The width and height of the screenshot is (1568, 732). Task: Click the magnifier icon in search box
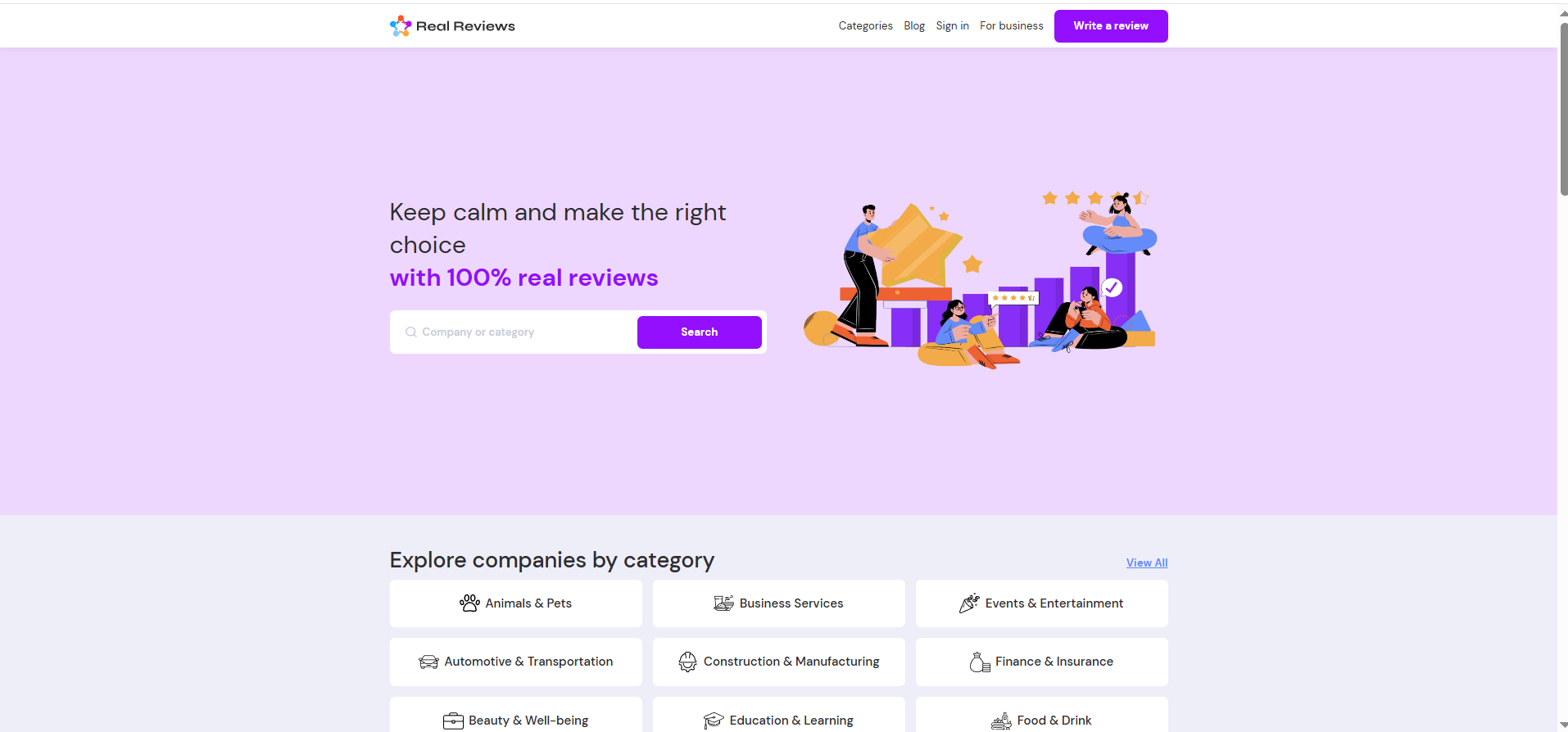tap(411, 332)
